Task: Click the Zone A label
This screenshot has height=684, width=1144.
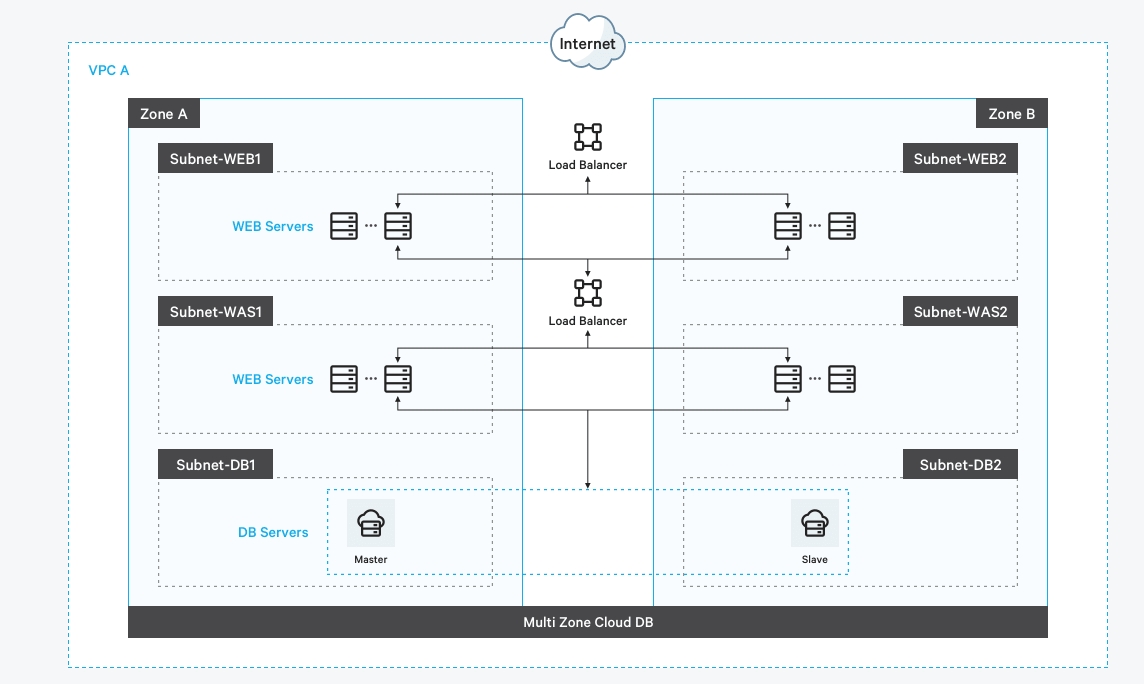Action: (x=164, y=114)
